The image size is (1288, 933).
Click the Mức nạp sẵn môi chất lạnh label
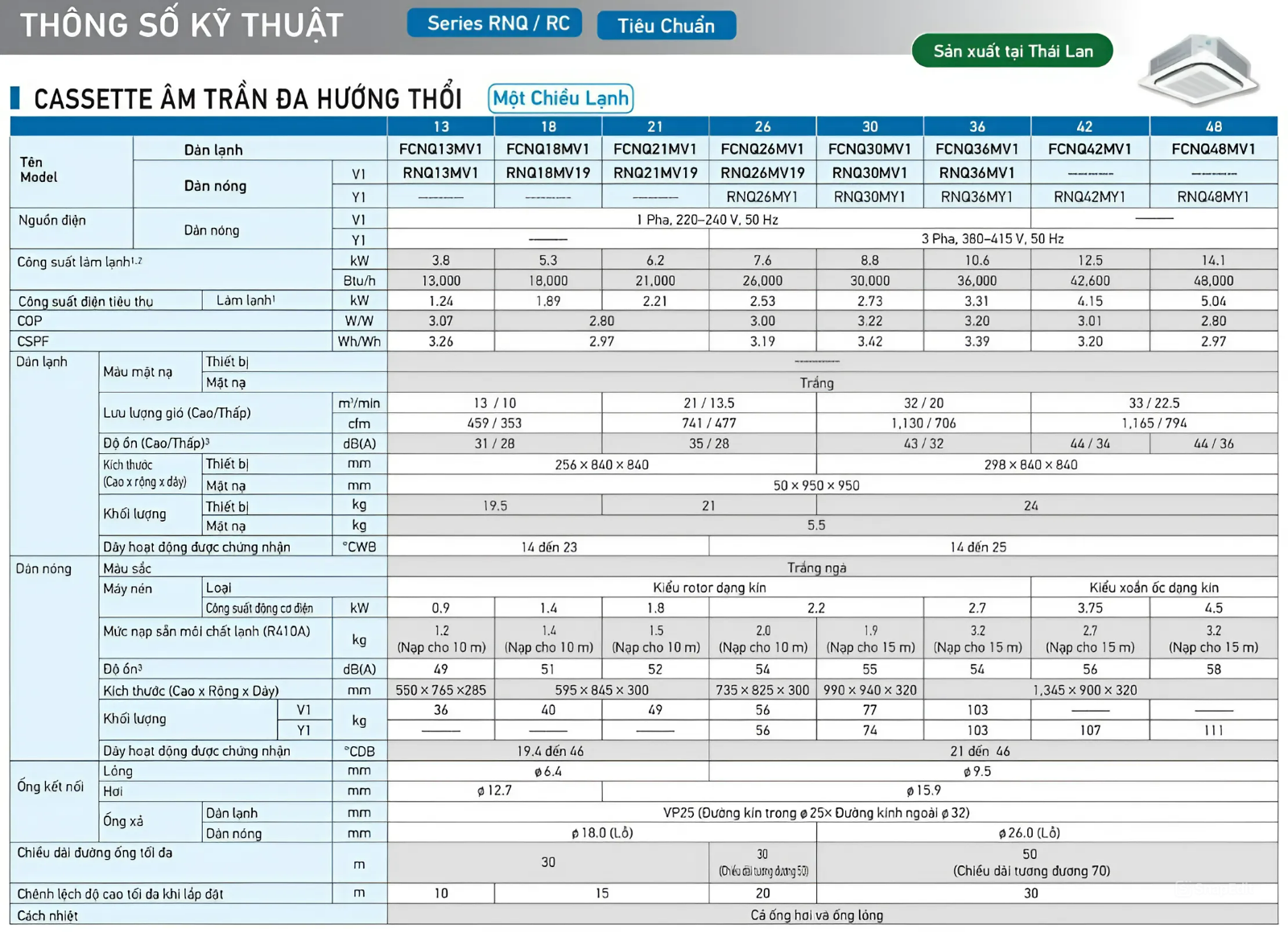click(x=206, y=631)
